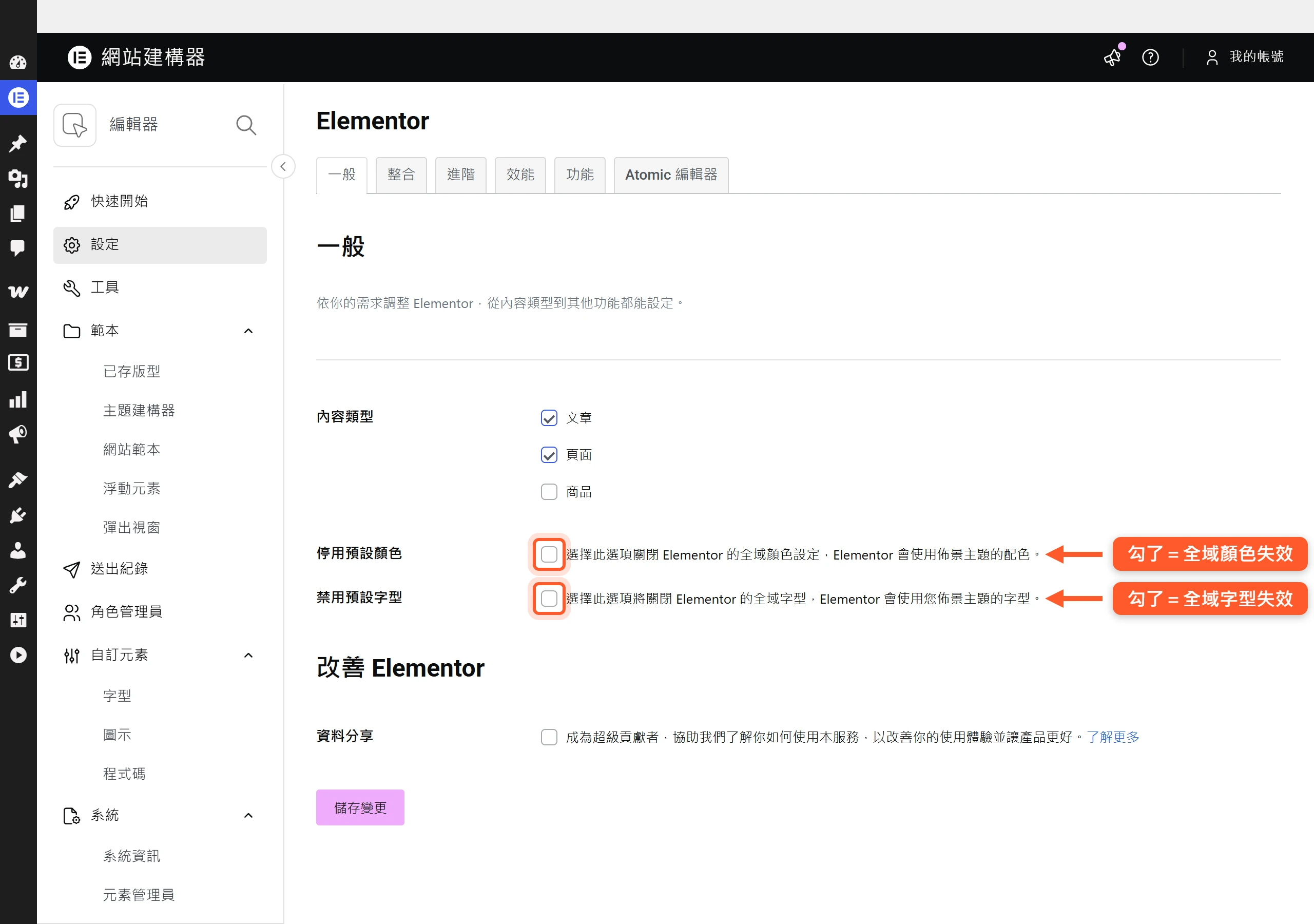The height and width of the screenshot is (924, 1314).
Task: Open 圖示 under 自訂元素
Action: pos(118,735)
